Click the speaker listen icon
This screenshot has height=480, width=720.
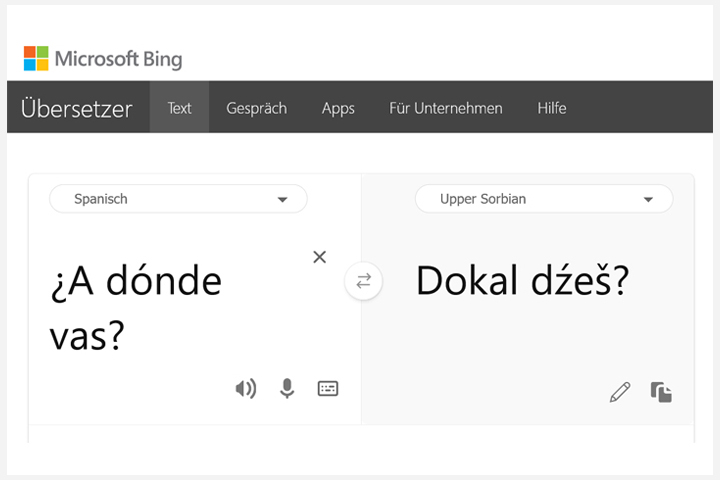pyautogui.click(x=246, y=389)
